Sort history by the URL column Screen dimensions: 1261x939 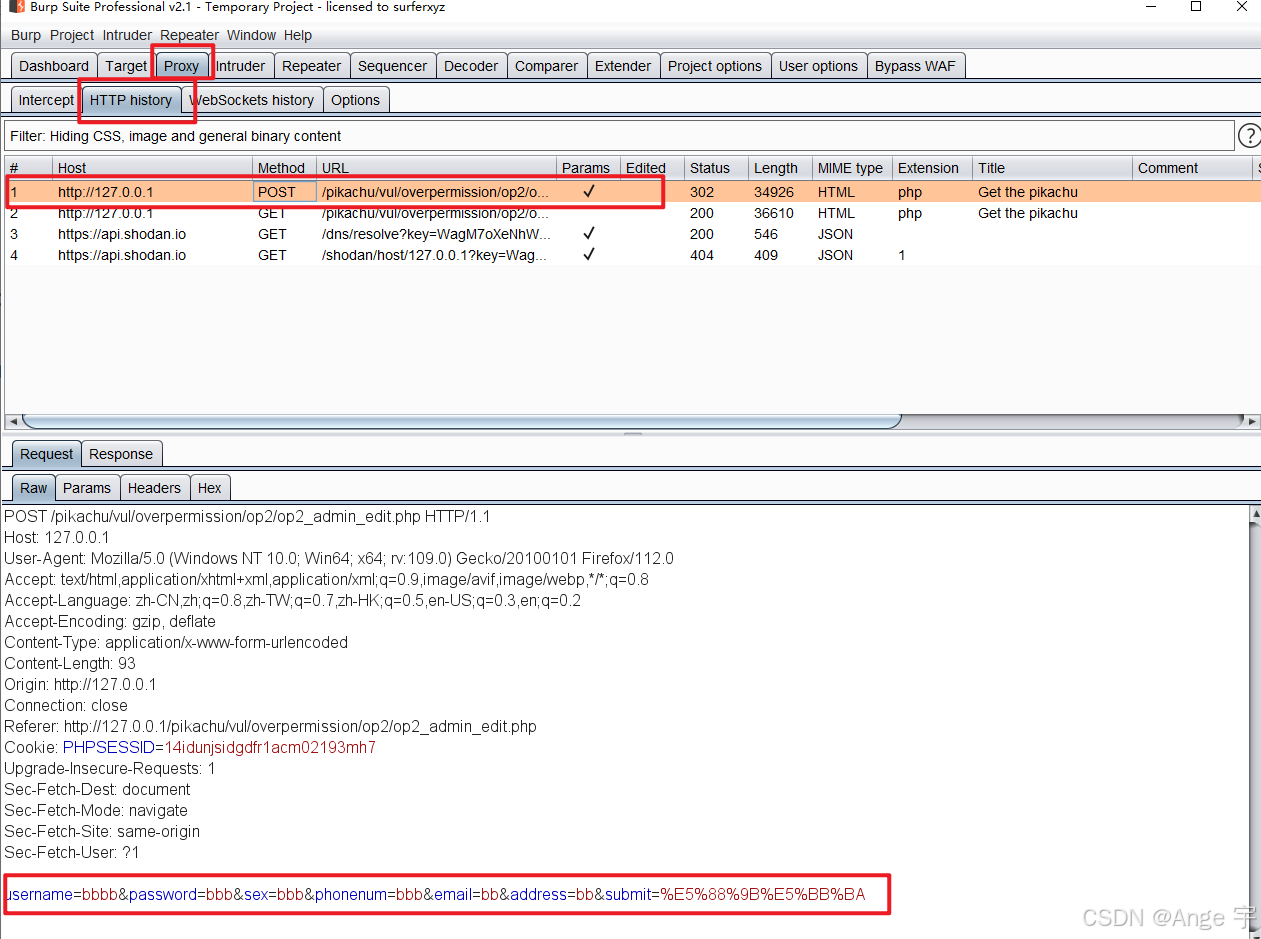coord(436,168)
